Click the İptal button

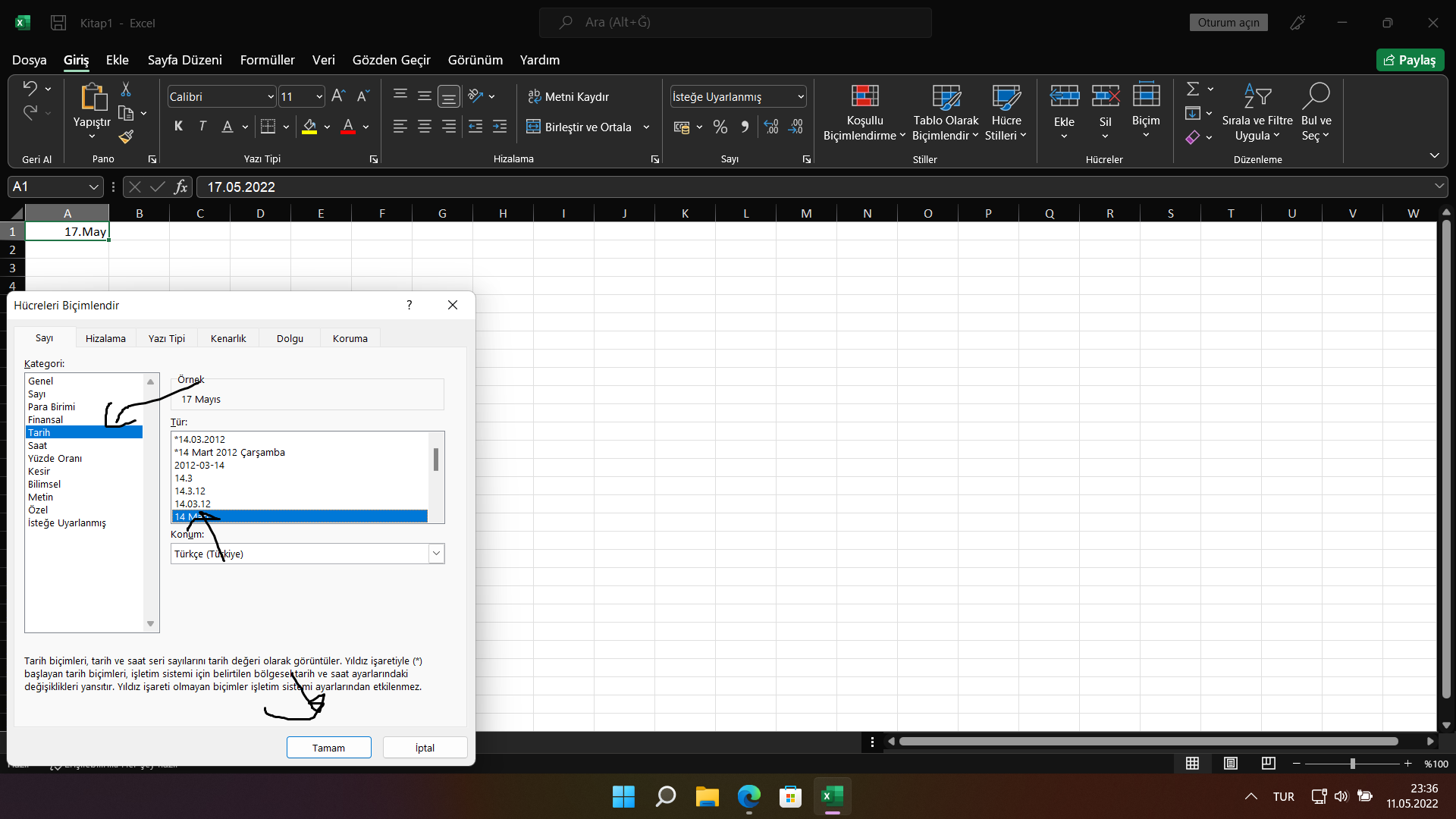tap(425, 748)
